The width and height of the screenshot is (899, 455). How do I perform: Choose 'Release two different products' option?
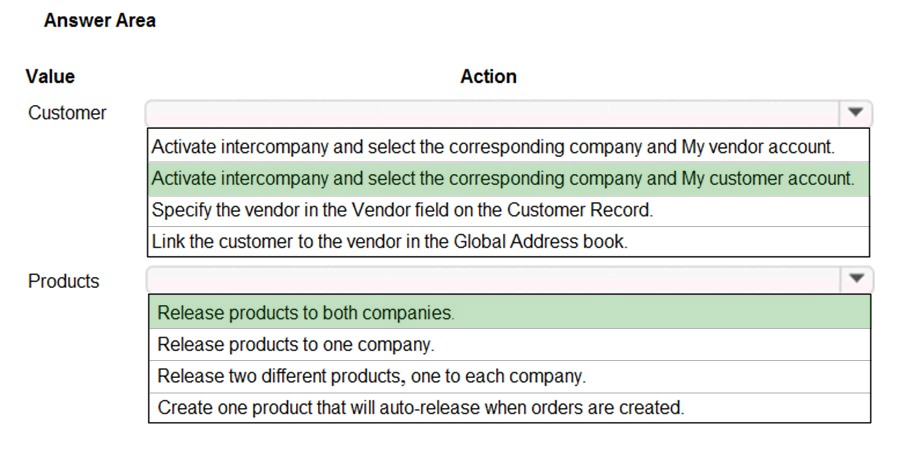click(x=509, y=376)
